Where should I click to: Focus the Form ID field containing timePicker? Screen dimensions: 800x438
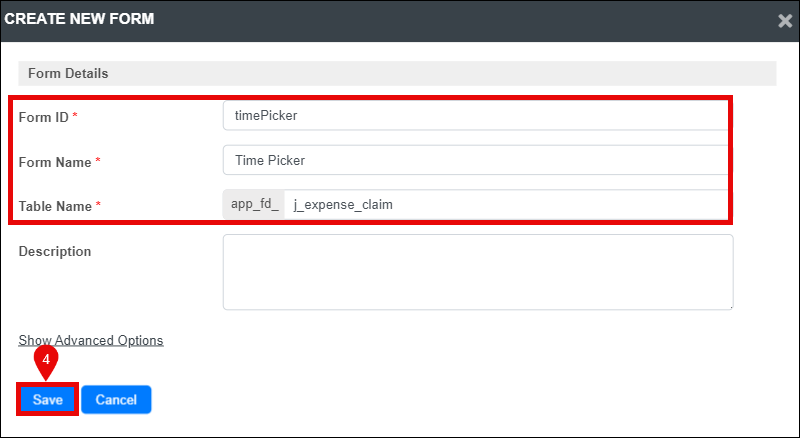pos(476,116)
